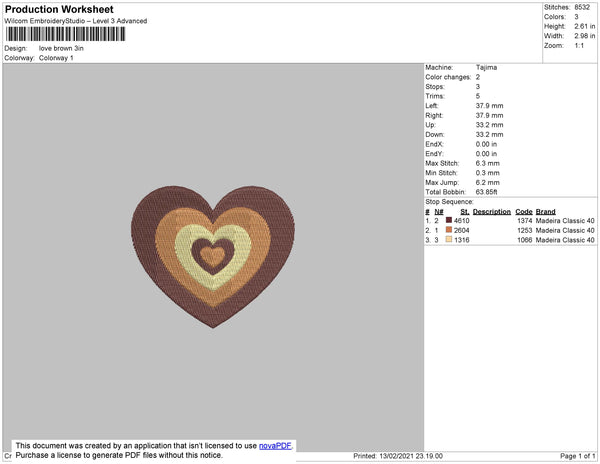Click the Min Stitch value '0.3 mm'
The image size is (600, 464).
coord(488,173)
